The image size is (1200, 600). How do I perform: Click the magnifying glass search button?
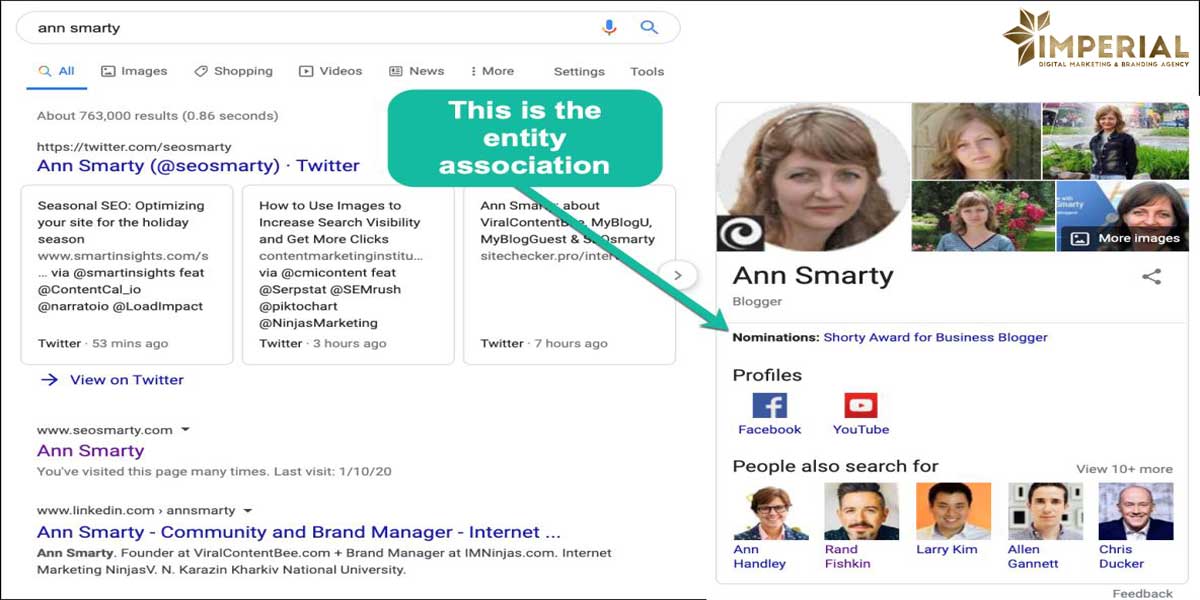click(x=649, y=28)
